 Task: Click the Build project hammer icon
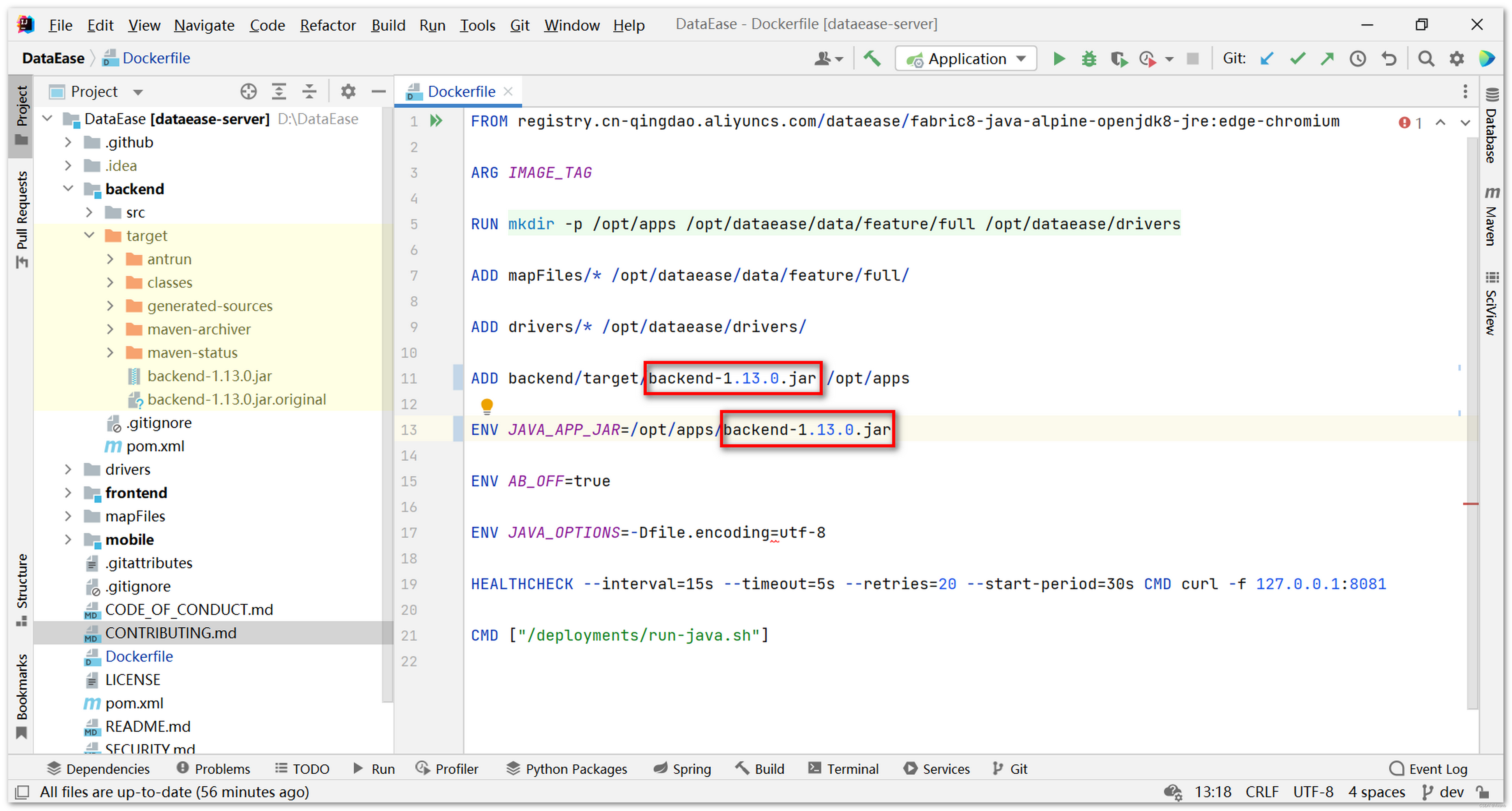tap(872, 59)
